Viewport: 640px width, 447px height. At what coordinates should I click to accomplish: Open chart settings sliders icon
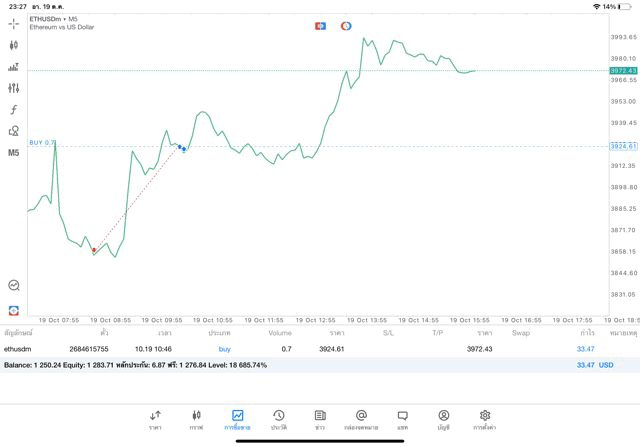tap(13, 88)
